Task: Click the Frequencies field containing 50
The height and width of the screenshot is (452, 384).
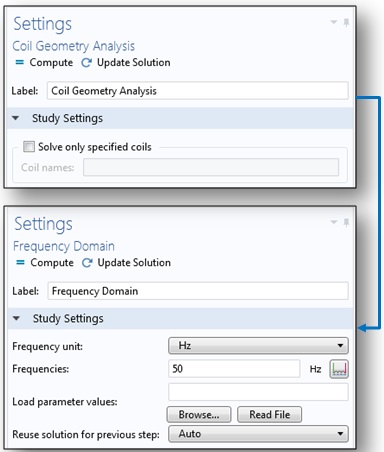Action: point(234,369)
